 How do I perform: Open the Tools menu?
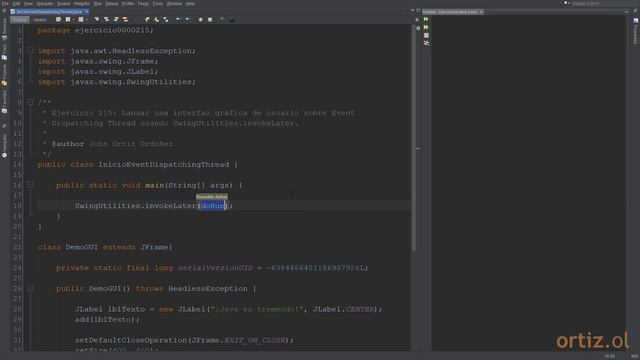click(x=158, y=3)
